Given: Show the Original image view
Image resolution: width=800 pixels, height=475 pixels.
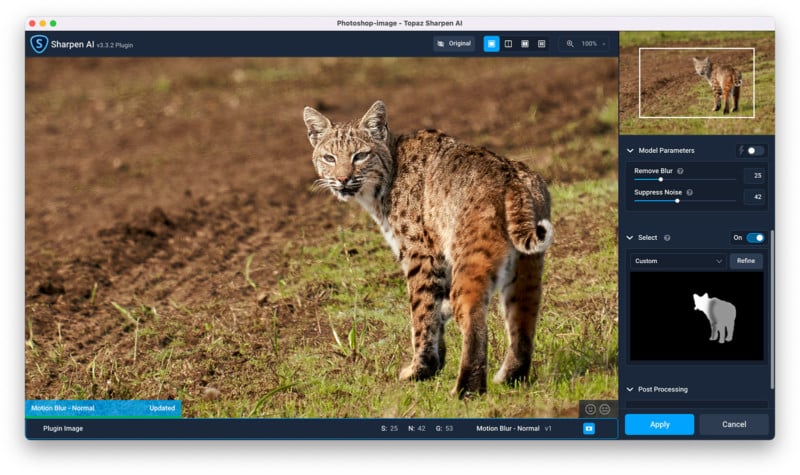Looking at the screenshot, I should (x=454, y=44).
